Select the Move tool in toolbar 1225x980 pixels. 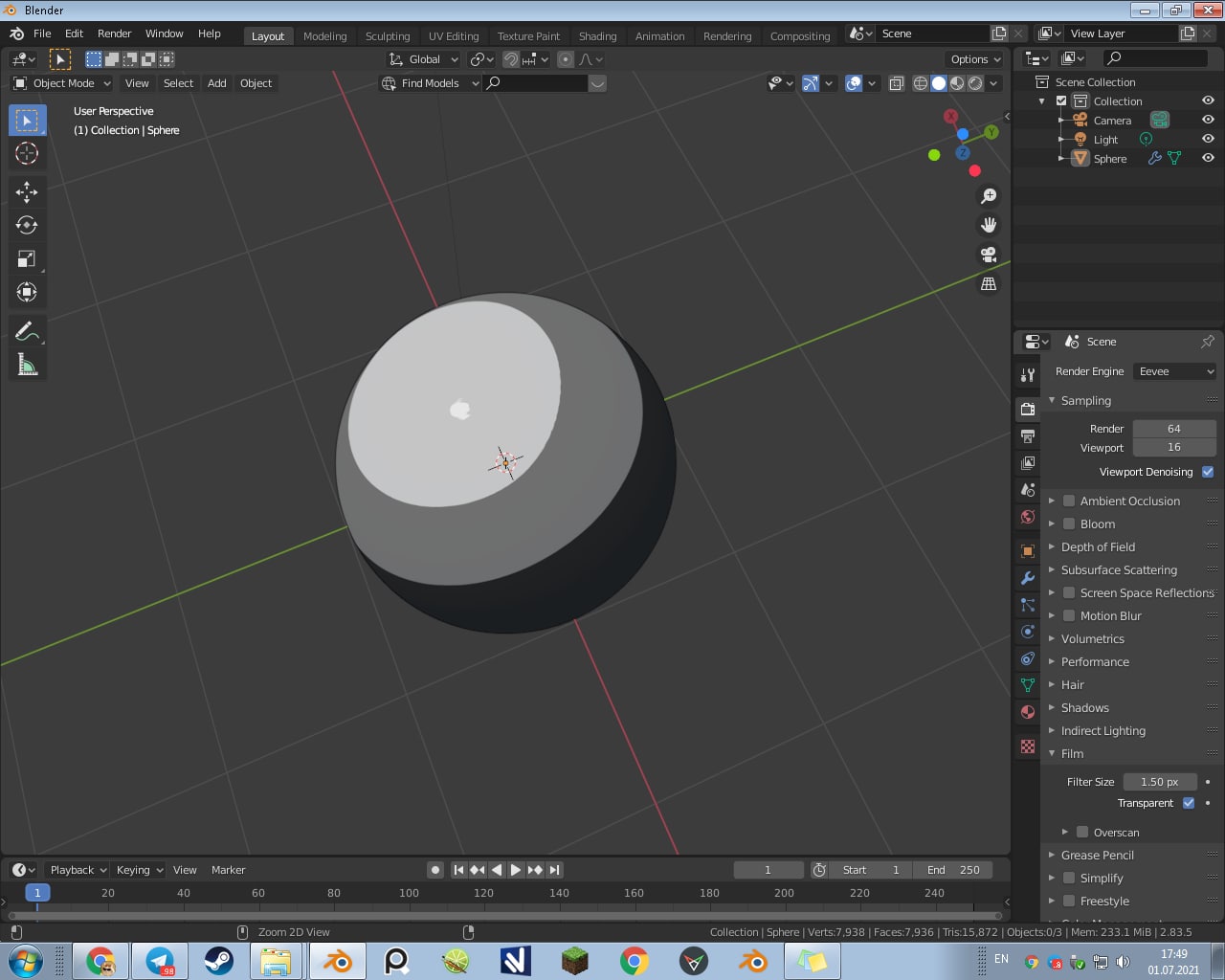tap(27, 192)
